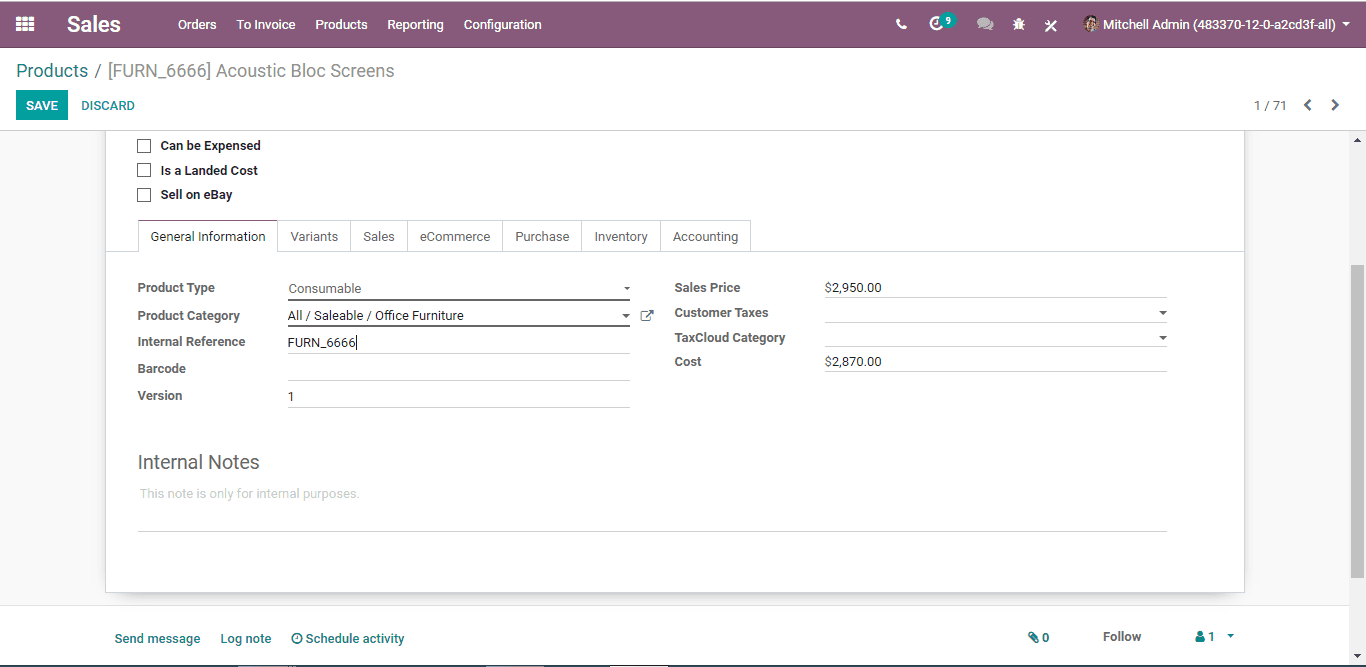Click the bug debug icon

pos(1019,24)
